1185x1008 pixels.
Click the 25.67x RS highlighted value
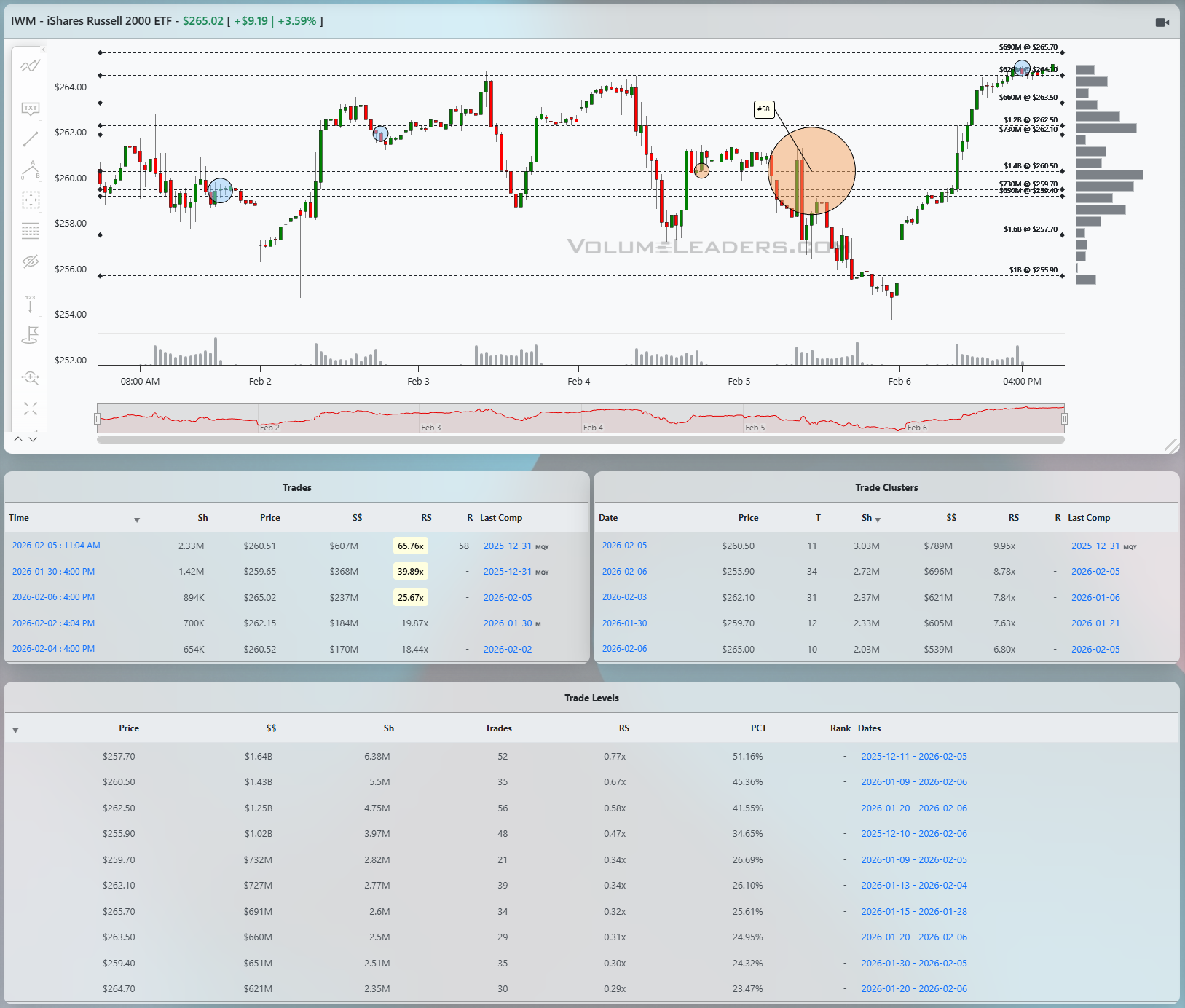411,598
